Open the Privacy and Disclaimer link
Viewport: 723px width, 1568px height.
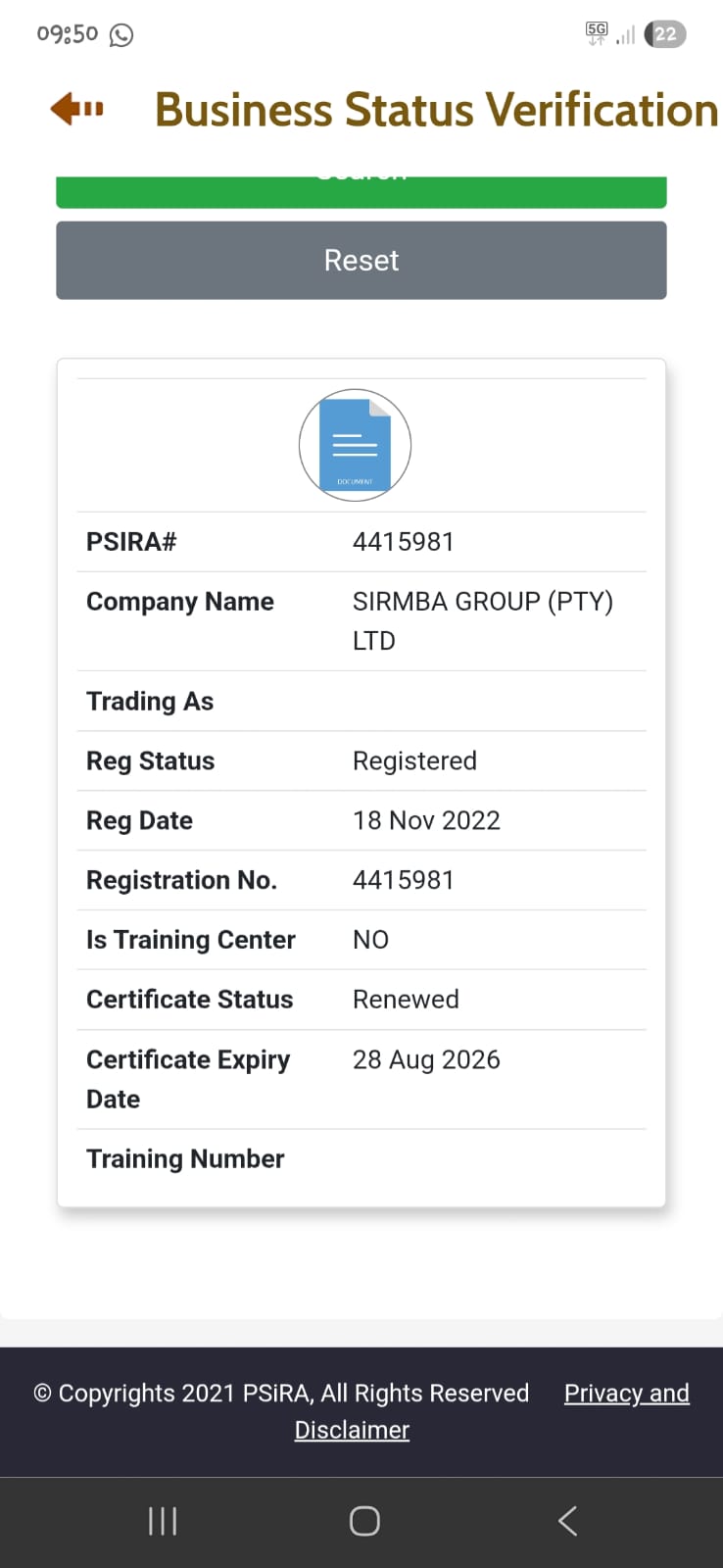point(492,1411)
